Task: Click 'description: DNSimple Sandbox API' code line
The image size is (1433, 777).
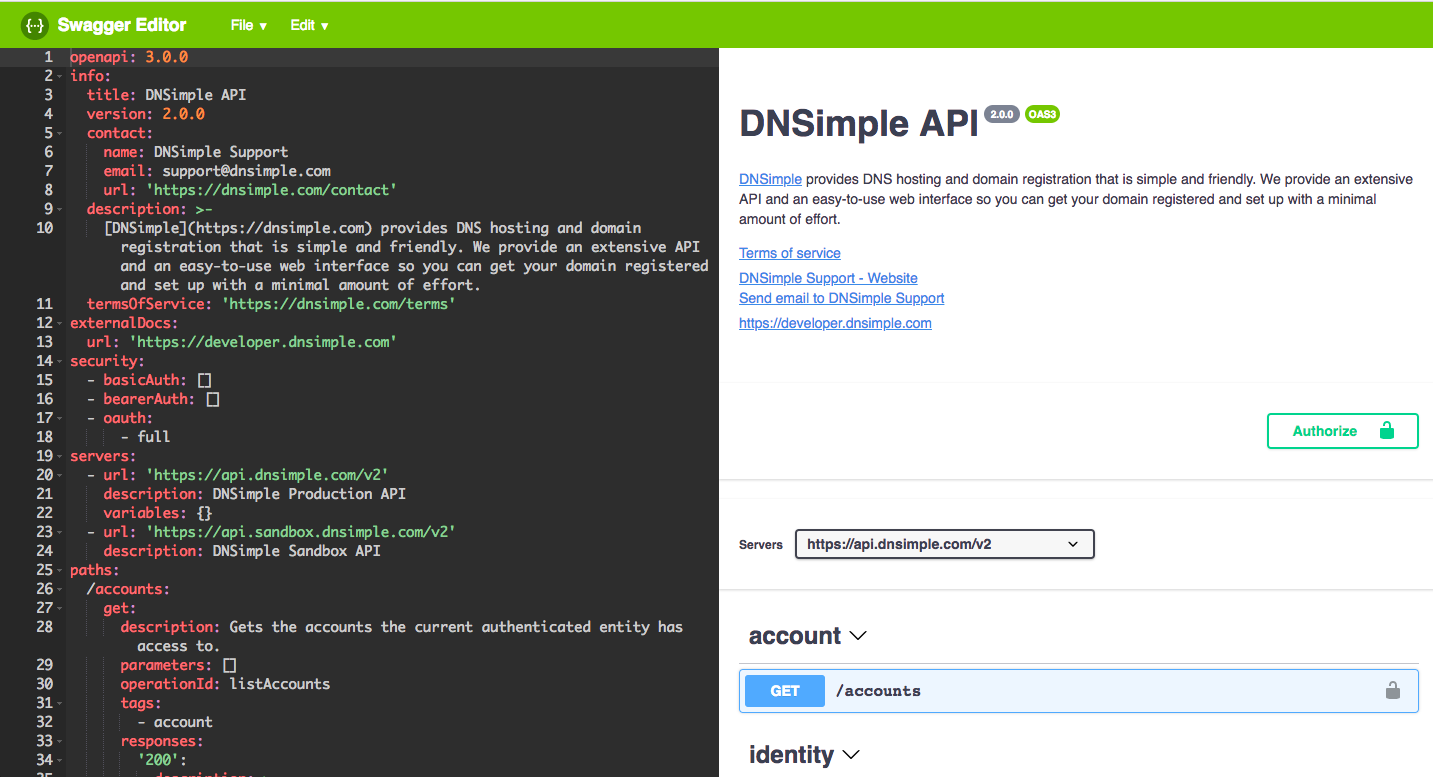Action: 242,551
